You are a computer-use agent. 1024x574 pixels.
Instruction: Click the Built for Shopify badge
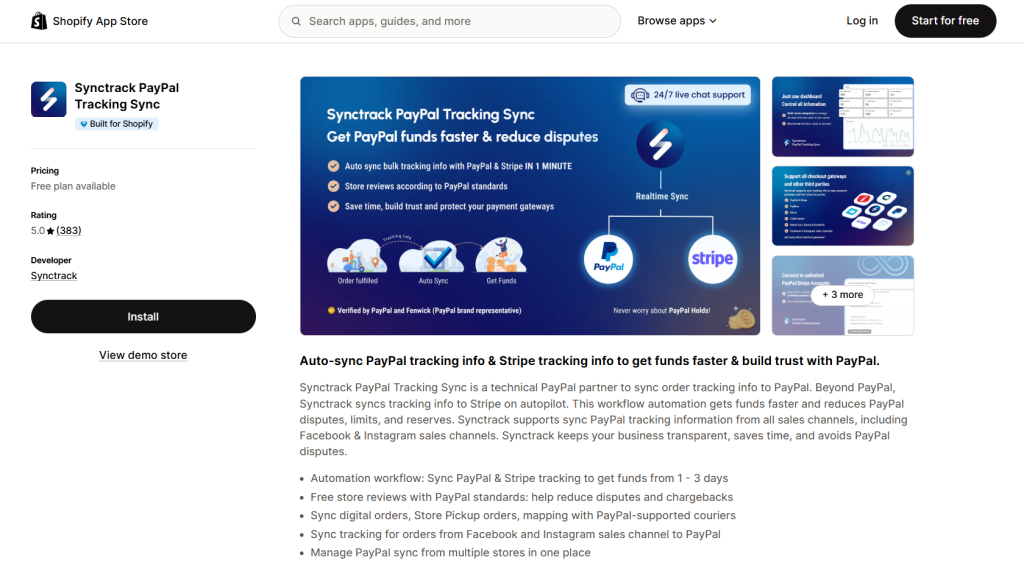(116, 124)
